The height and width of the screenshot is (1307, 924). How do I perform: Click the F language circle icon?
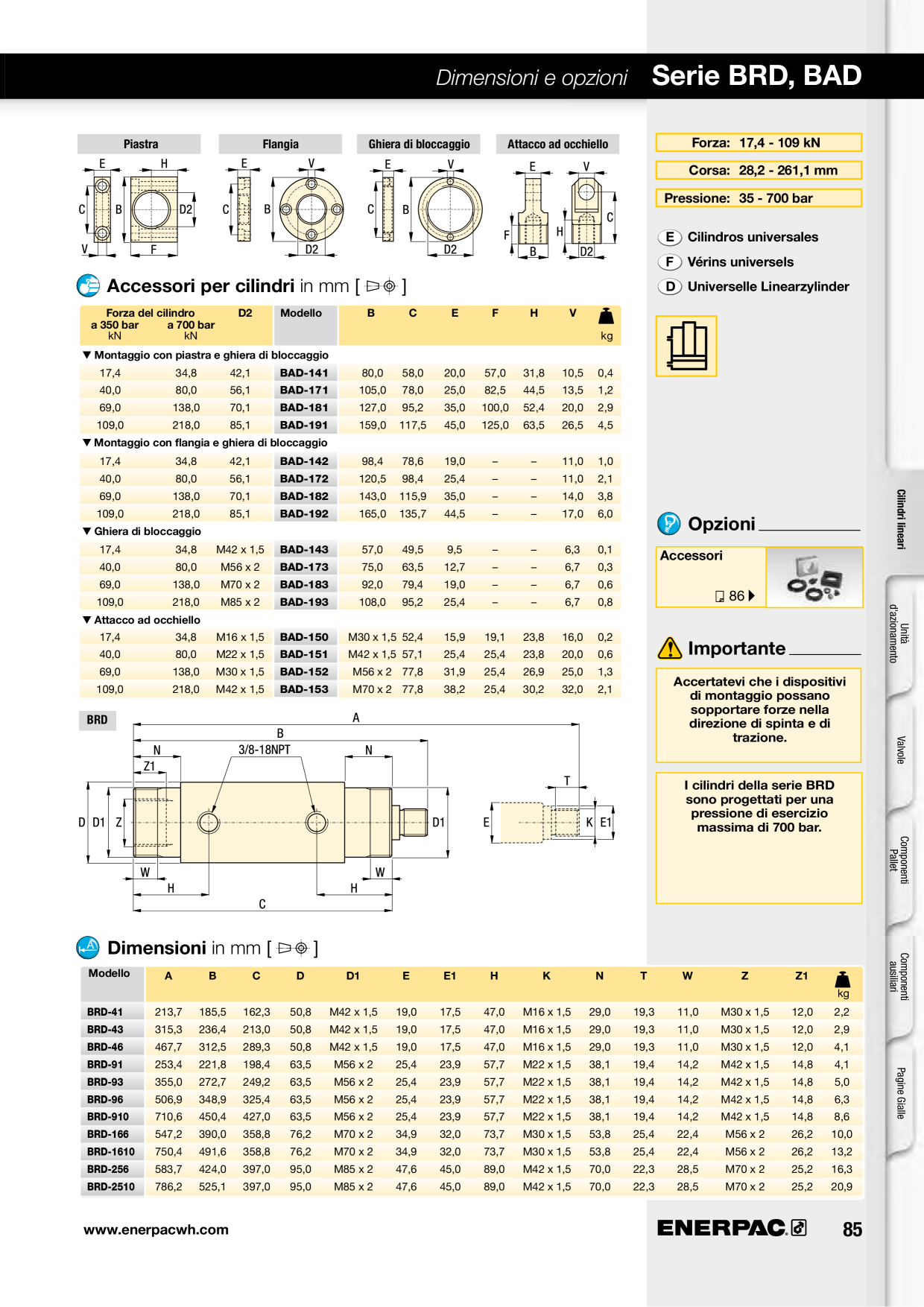pos(670,262)
